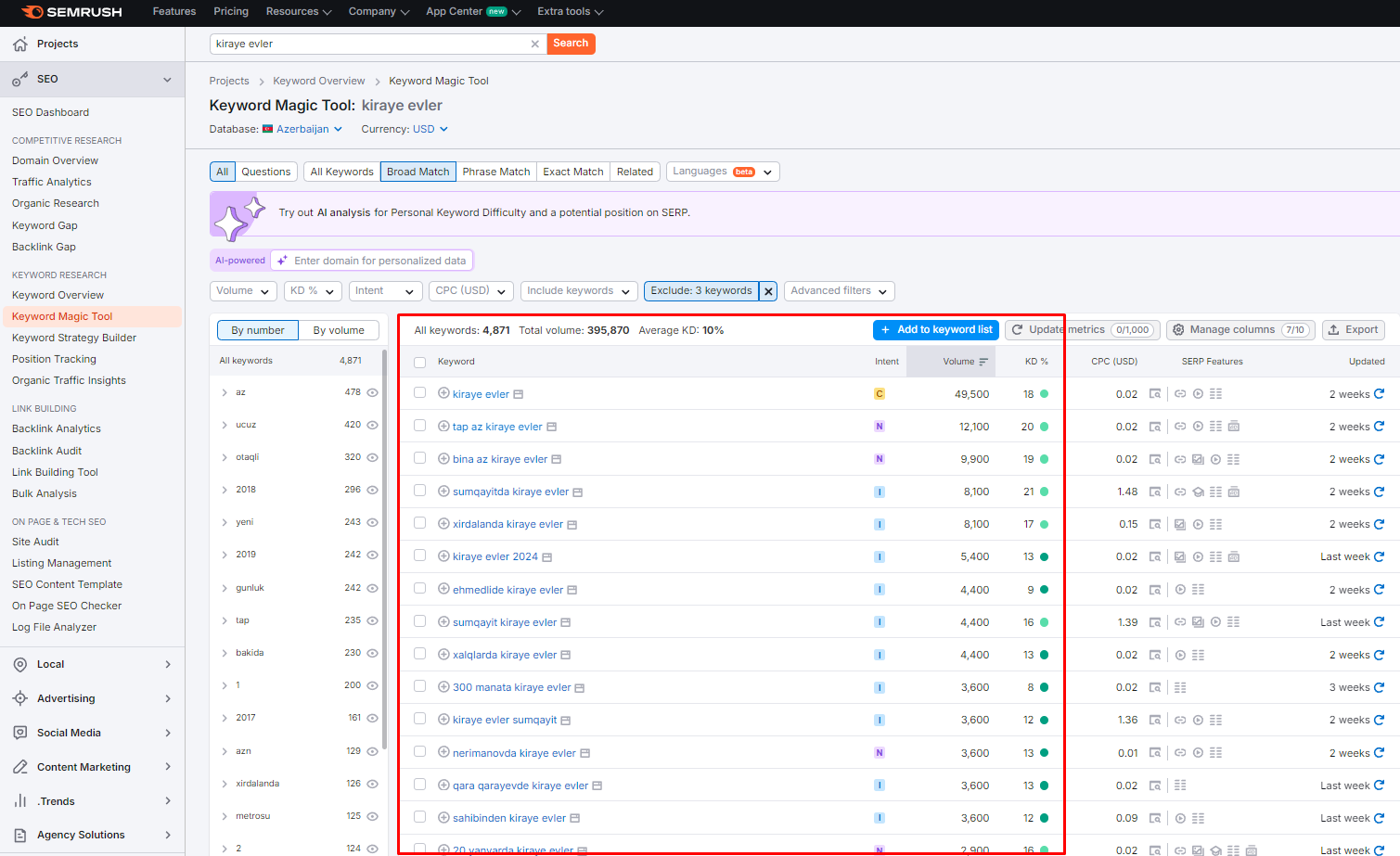Click Local sidebar location icon
This screenshot has height=856, width=1400.
(x=19, y=664)
